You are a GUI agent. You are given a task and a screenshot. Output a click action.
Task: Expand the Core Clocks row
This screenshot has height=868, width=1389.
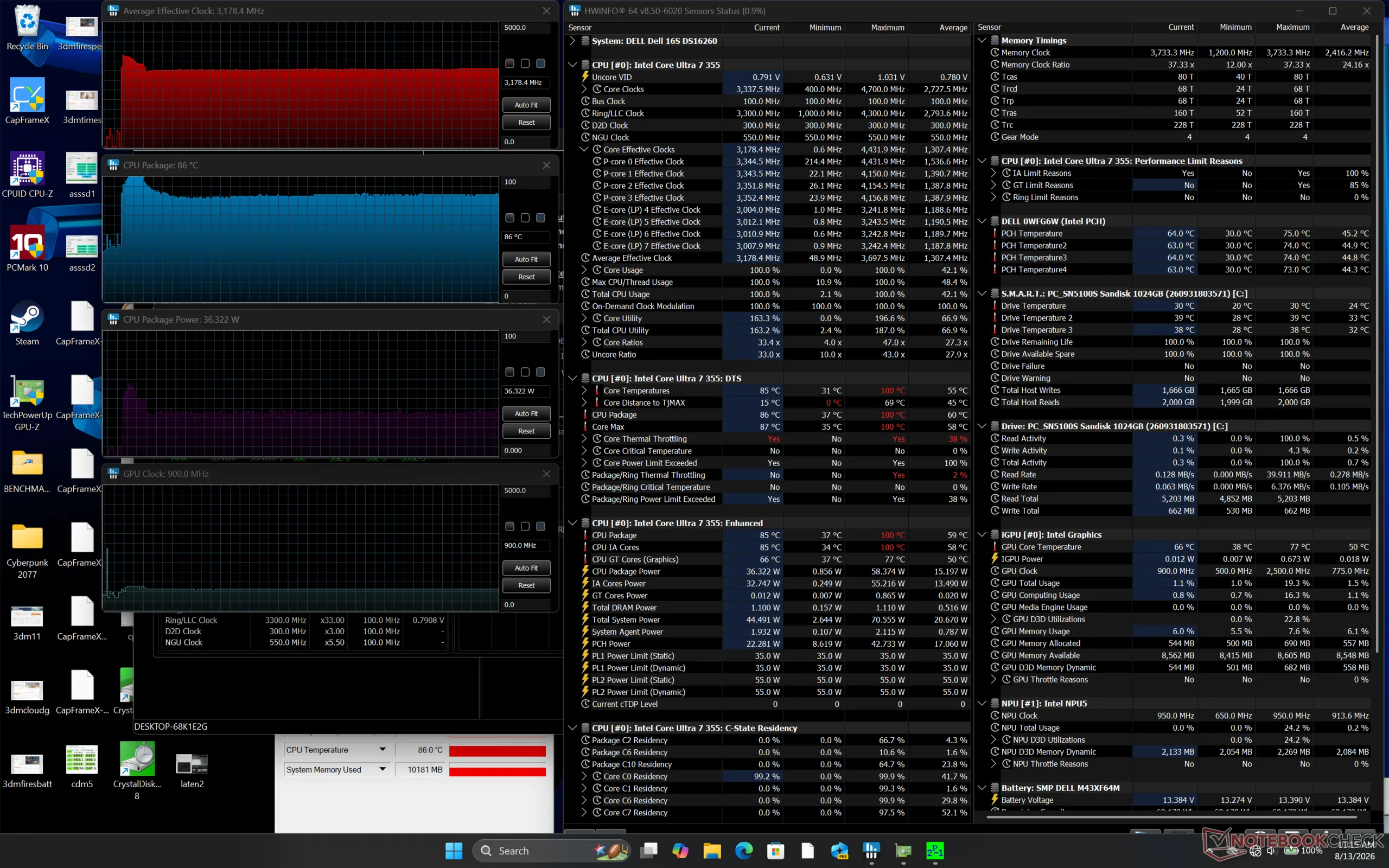[x=584, y=89]
